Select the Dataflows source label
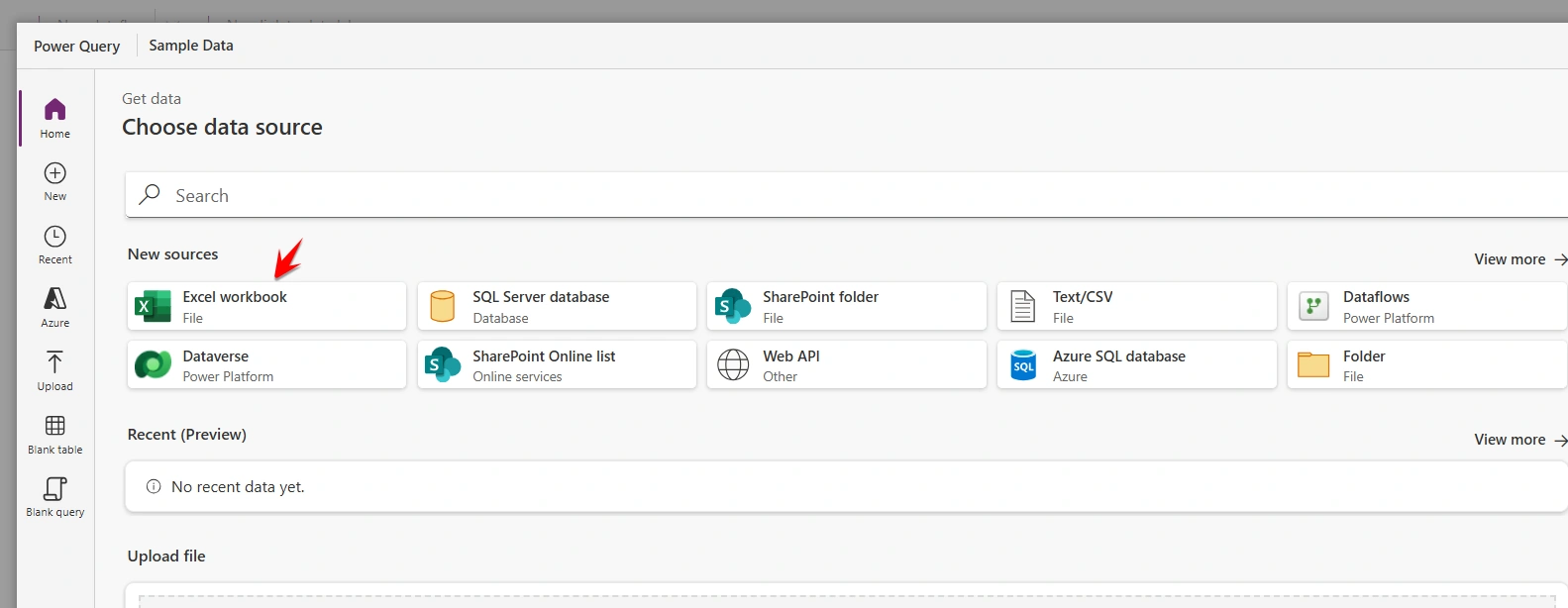 point(1376,297)
